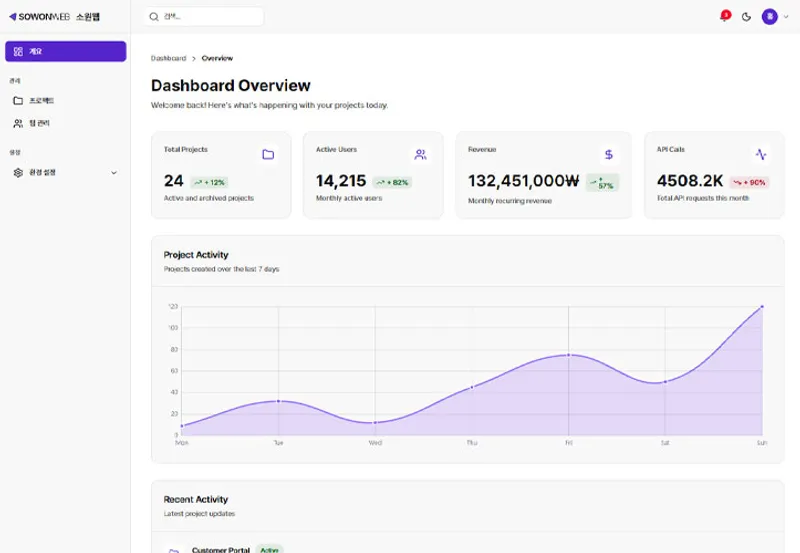
Task: Click the Friday data point on the chart
Action: 568,355
